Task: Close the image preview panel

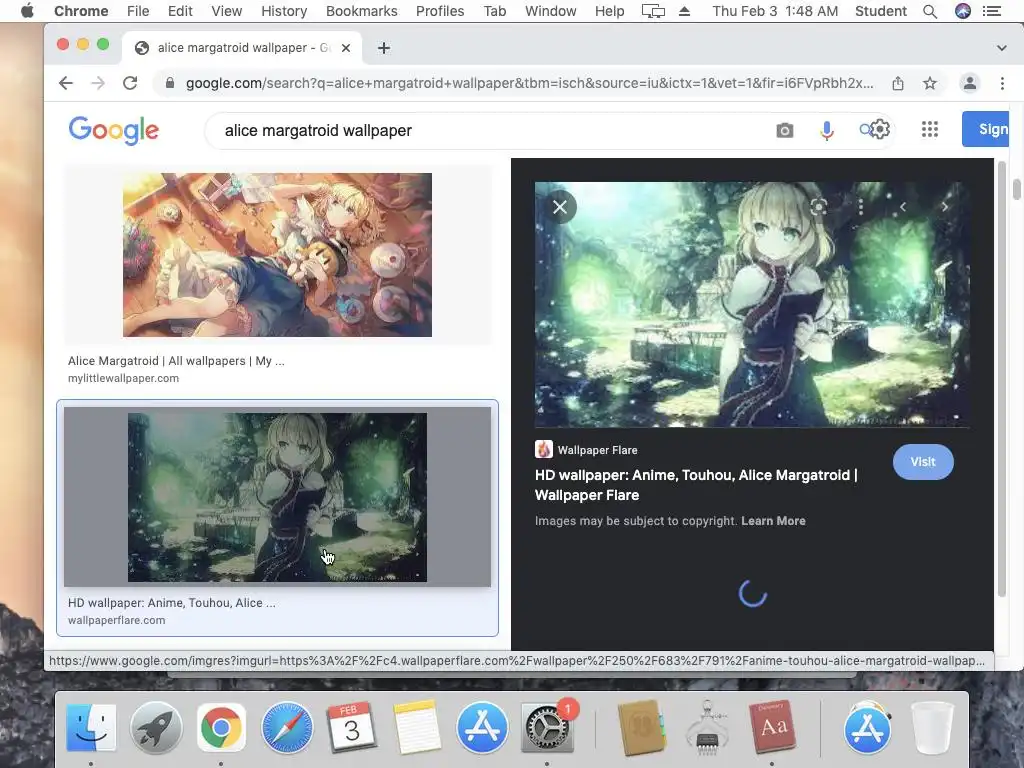Action: (x=560, y=207)
